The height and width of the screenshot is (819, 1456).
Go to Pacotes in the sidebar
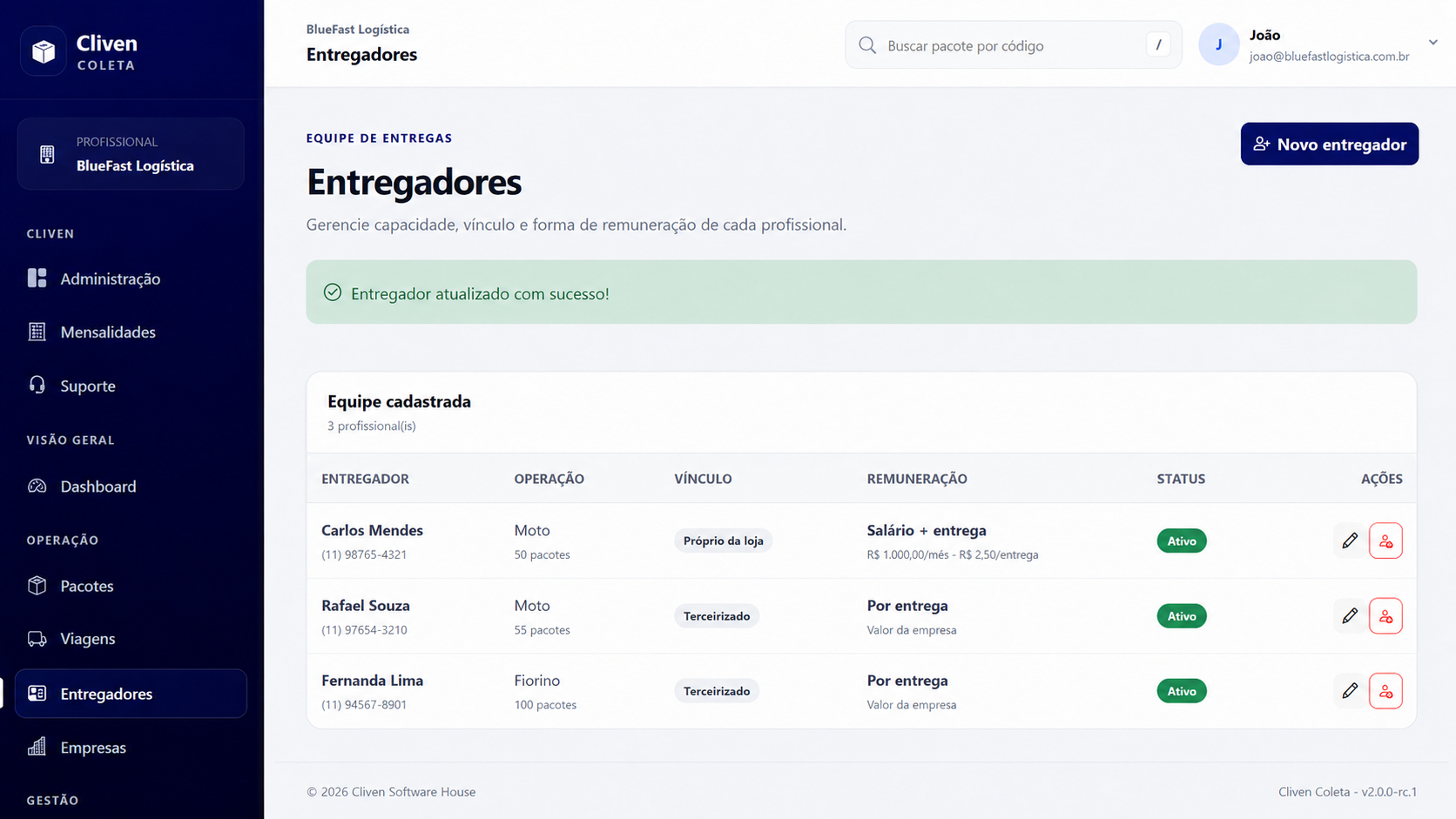coord(131,586)
